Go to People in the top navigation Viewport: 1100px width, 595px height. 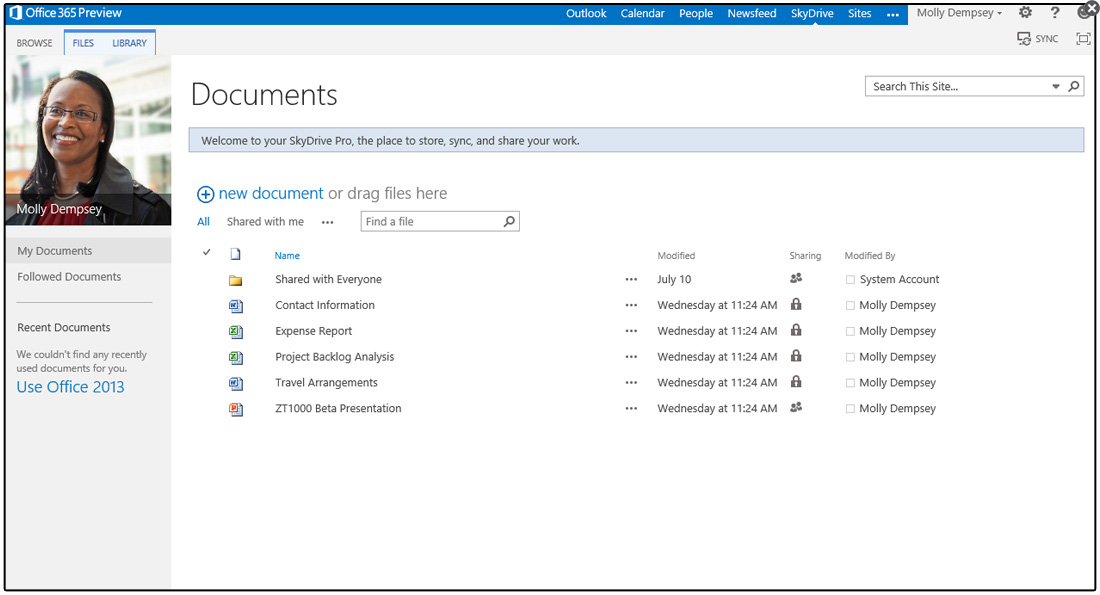click(x=696, y=13)
